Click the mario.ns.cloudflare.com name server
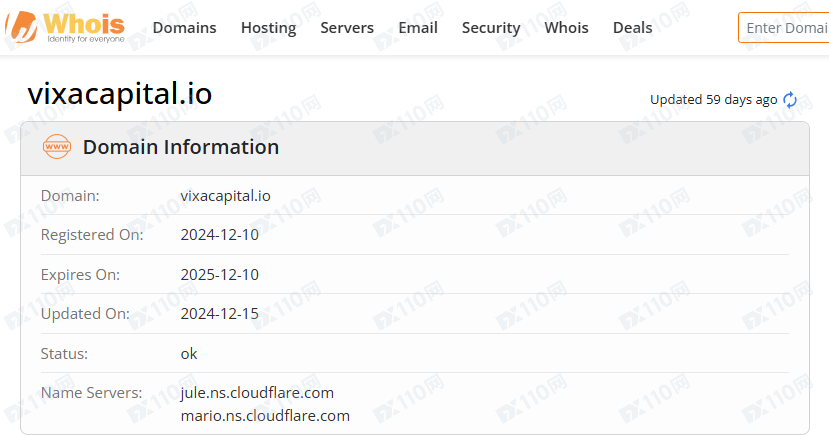Image resolution: width=829 pixels, height=435 pixels. pos(265,415)
